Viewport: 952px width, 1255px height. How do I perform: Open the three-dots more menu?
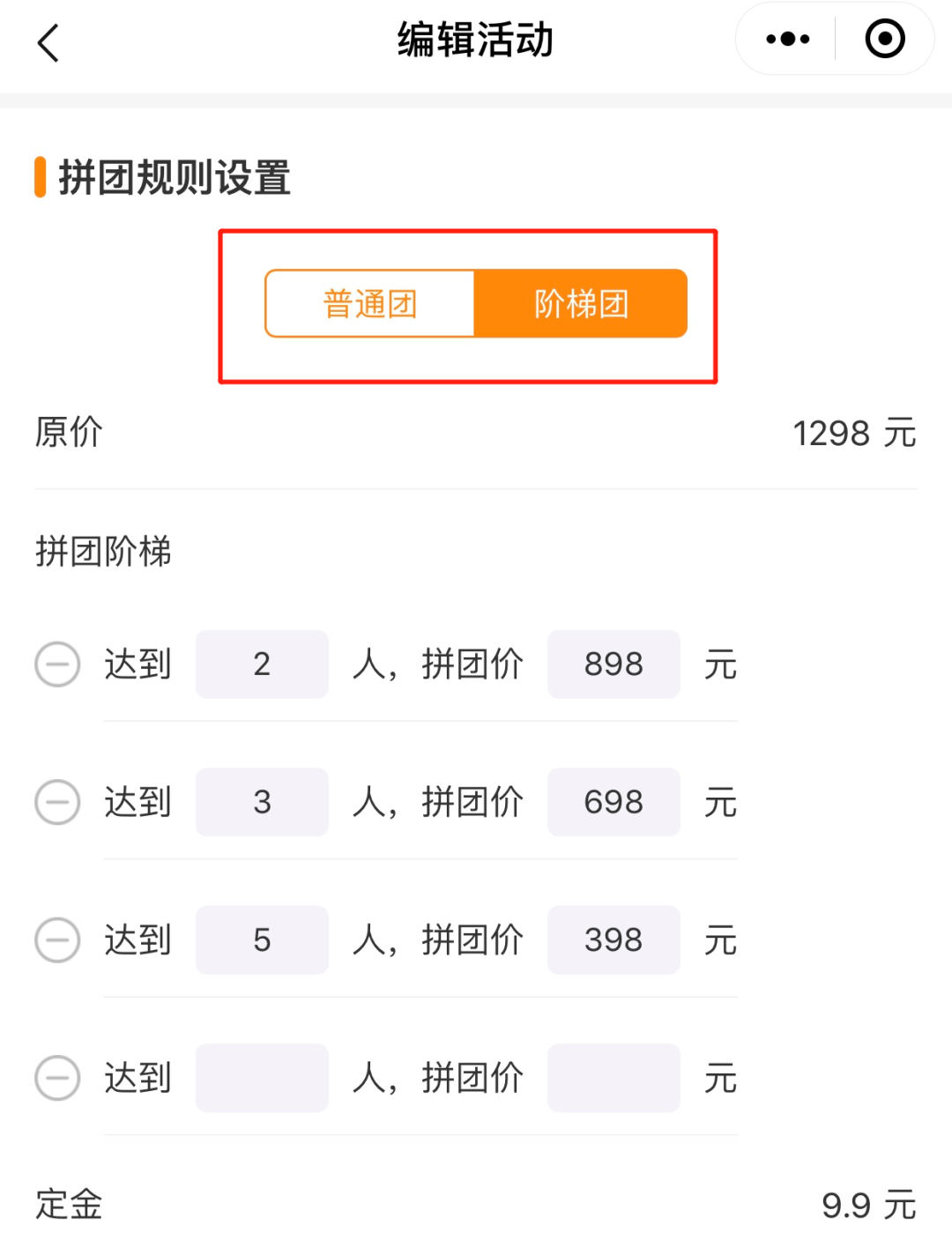[x=787, y=40]
